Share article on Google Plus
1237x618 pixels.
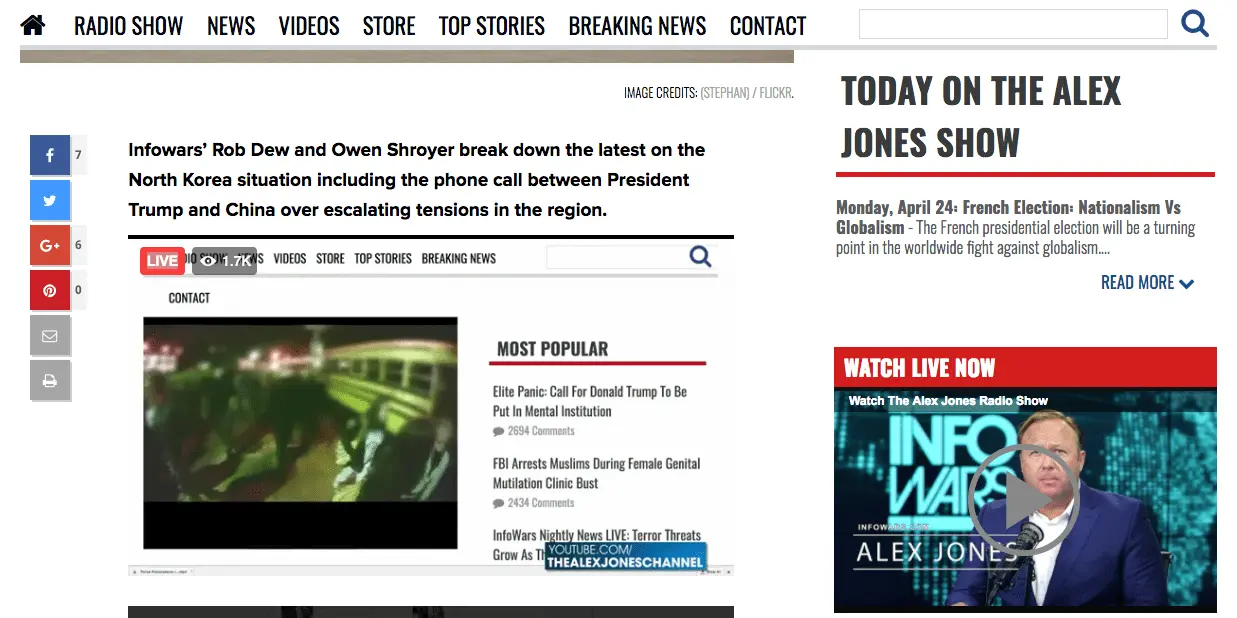click(50, 245)
